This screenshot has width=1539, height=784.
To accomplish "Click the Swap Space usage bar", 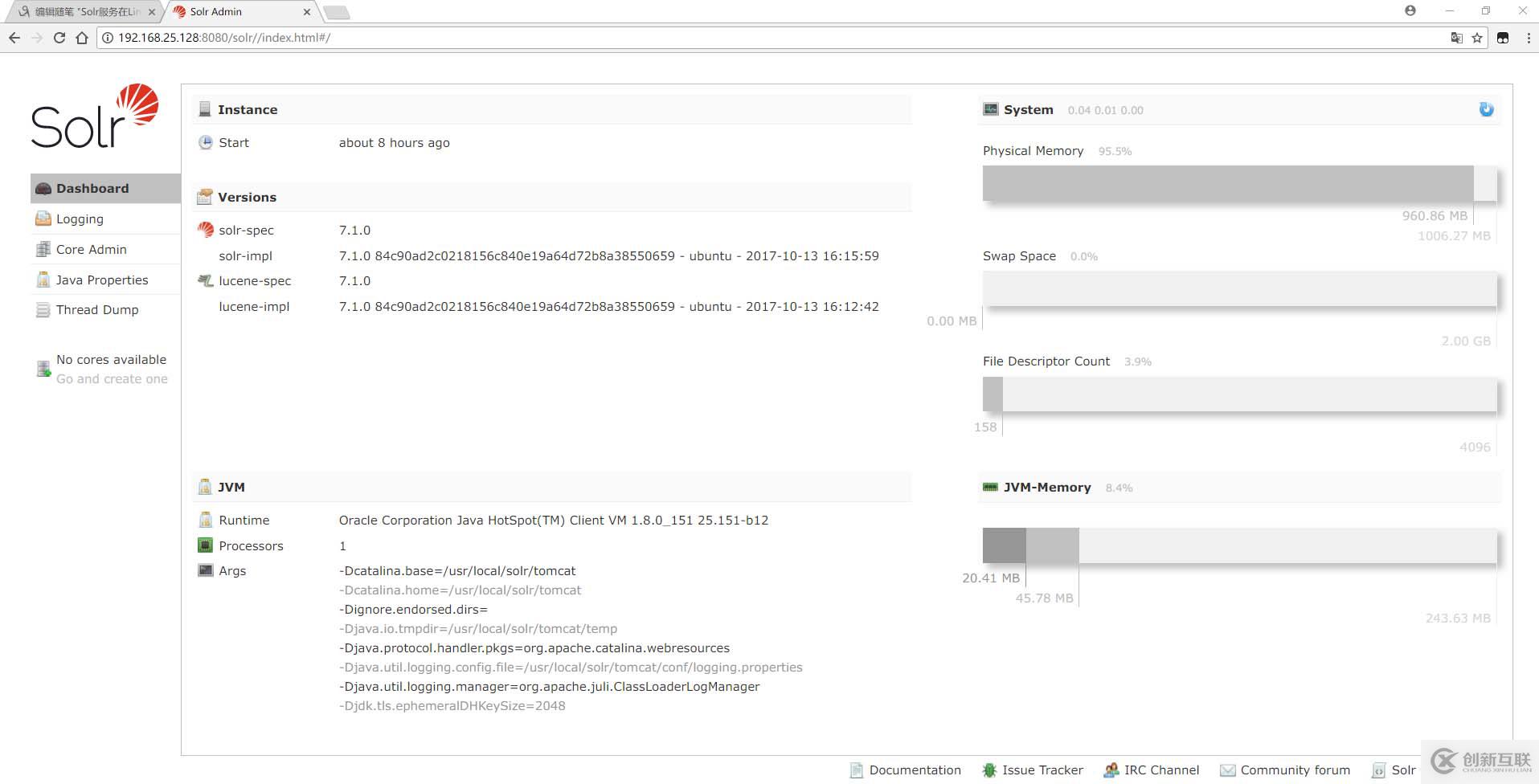I will 1239,289.
